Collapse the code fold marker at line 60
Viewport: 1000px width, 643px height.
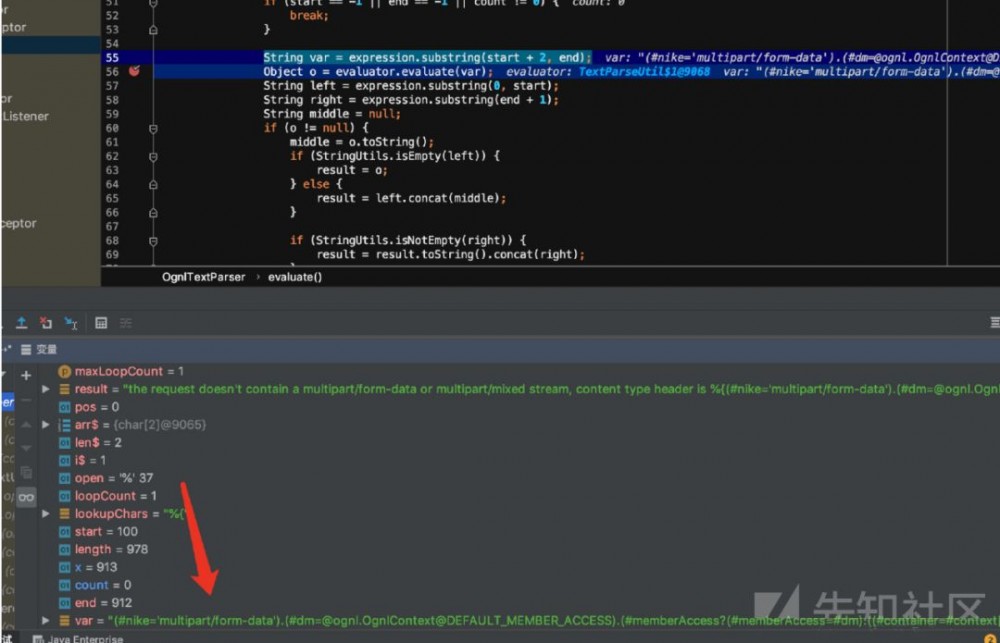153,128
